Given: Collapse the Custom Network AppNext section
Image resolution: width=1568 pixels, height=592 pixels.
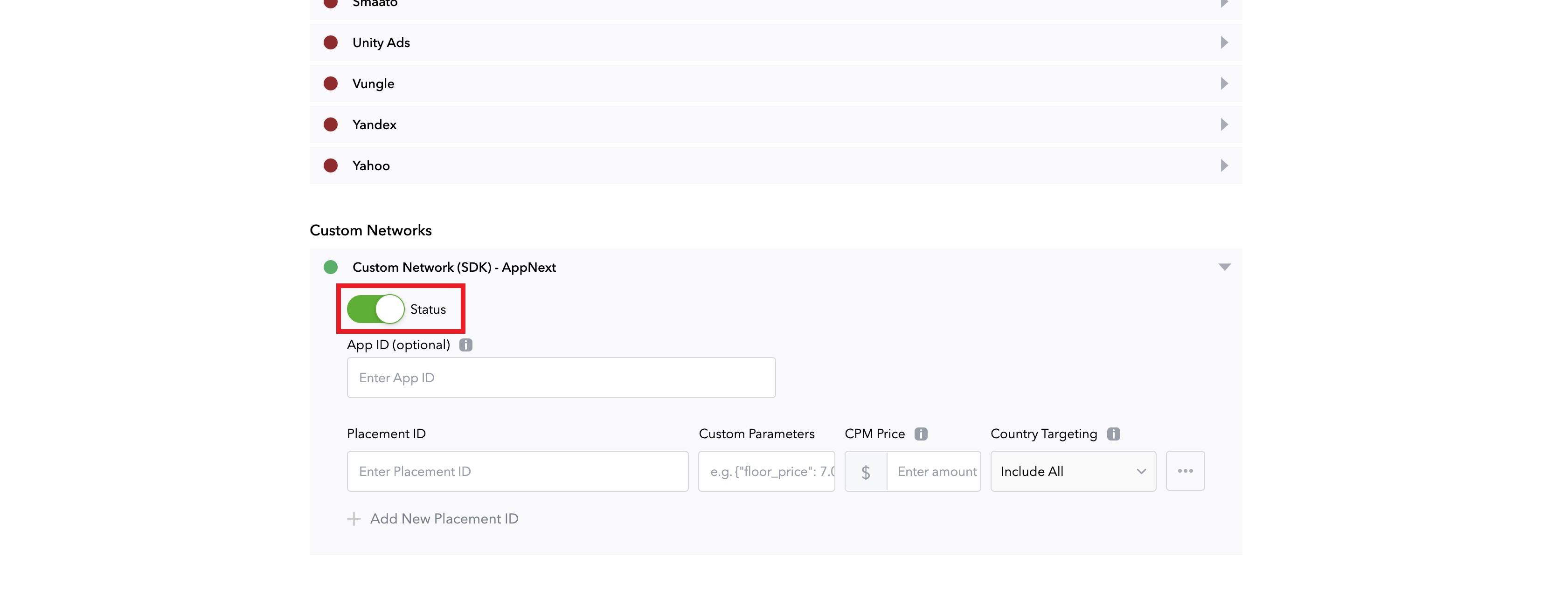Looking at the screenshot, I should [x=1224, y=267].
